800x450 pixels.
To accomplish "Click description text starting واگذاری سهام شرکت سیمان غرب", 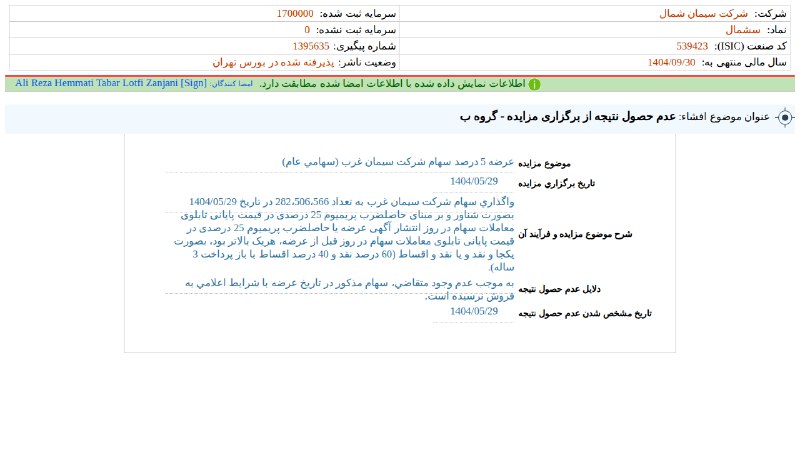I will coord(344,234).
